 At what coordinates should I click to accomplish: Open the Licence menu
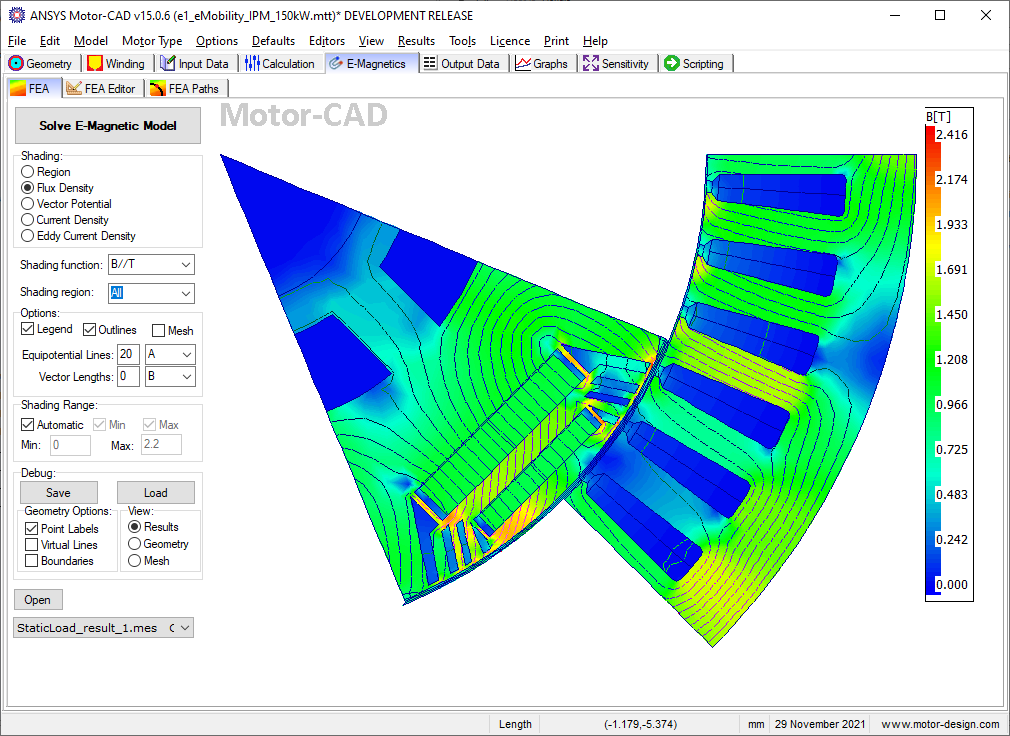click(510, 41)
